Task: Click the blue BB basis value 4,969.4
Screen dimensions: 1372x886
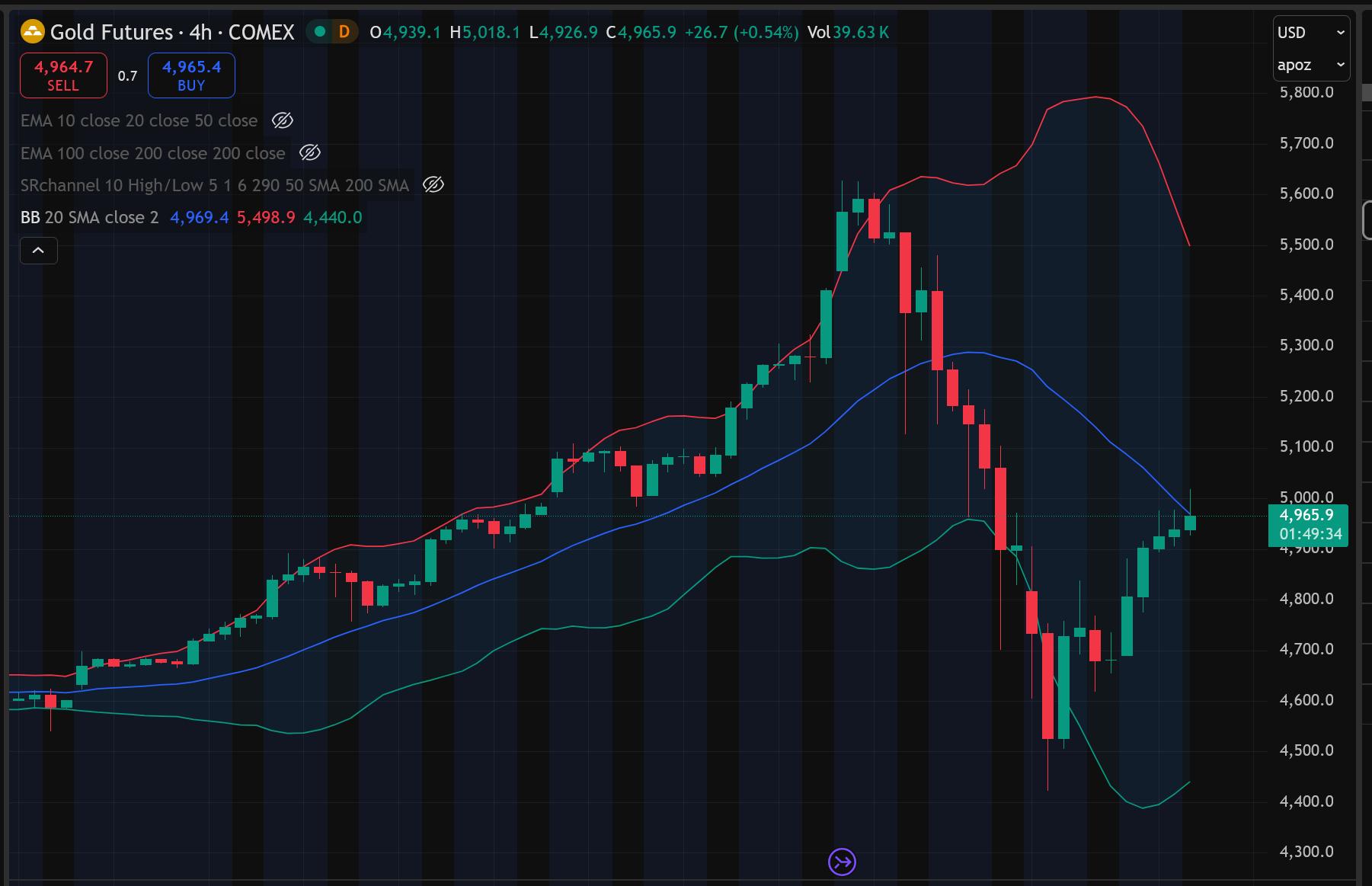Action: pyautogui.click(x=199, y=218)
